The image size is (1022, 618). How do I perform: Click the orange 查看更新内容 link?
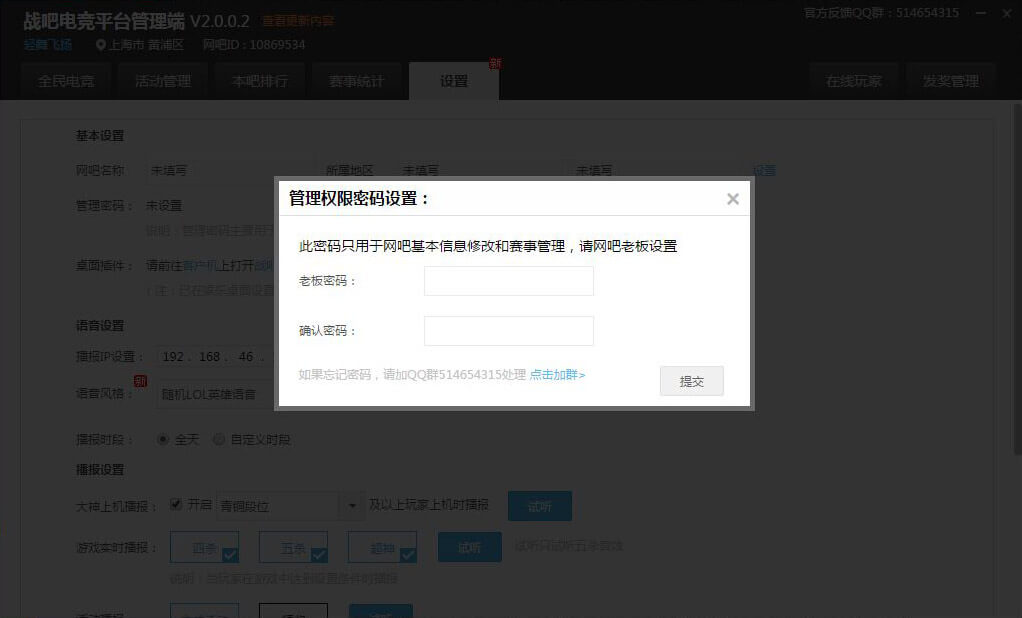pos(298,21)
